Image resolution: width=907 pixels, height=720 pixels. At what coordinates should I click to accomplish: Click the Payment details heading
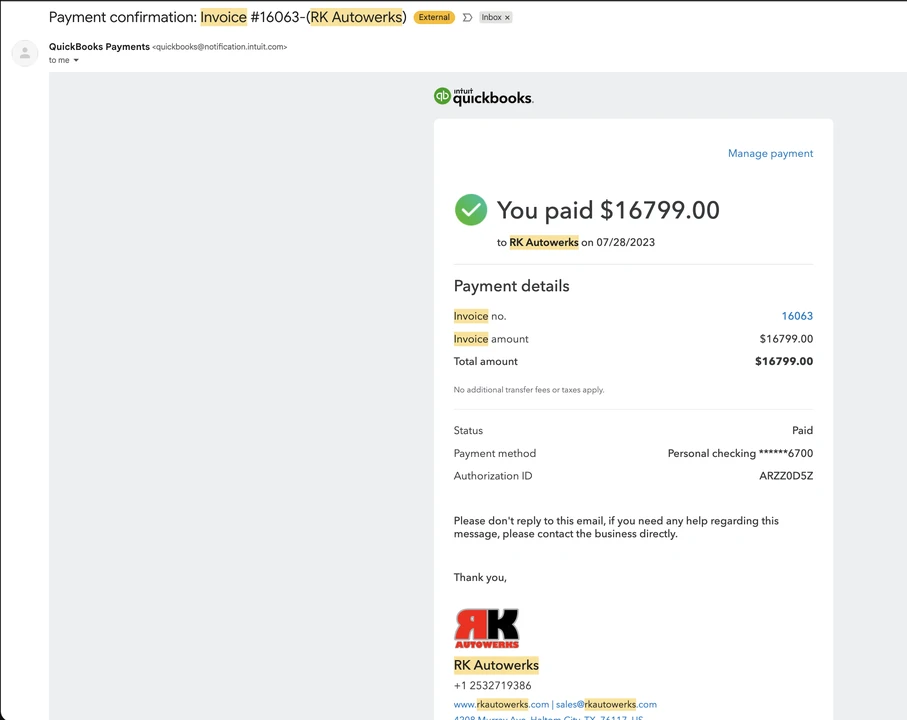point(511,286)
